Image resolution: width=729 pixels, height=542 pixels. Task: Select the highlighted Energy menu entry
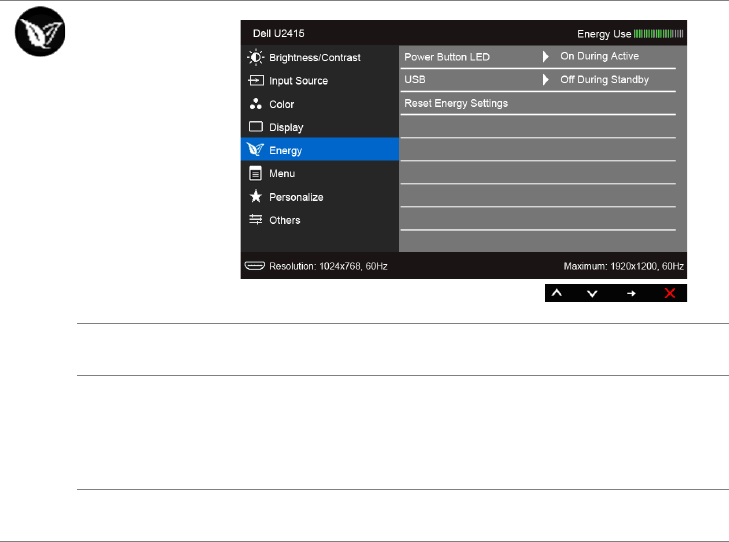[320, 149]
